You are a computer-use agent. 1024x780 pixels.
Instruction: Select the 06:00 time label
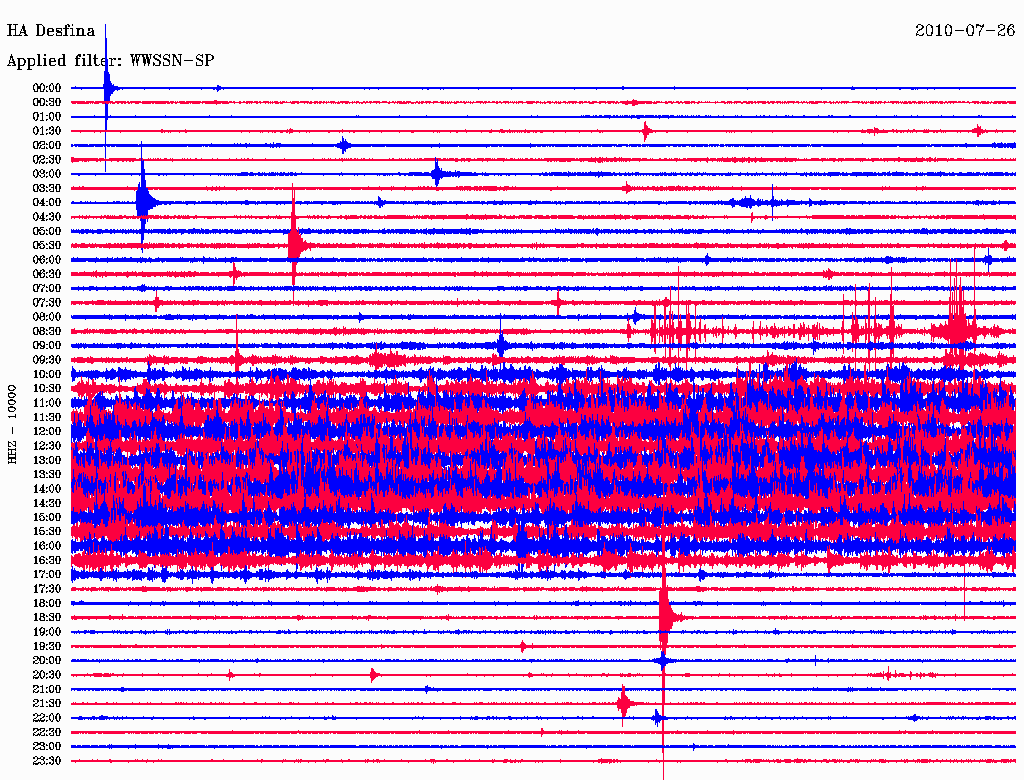47,260
